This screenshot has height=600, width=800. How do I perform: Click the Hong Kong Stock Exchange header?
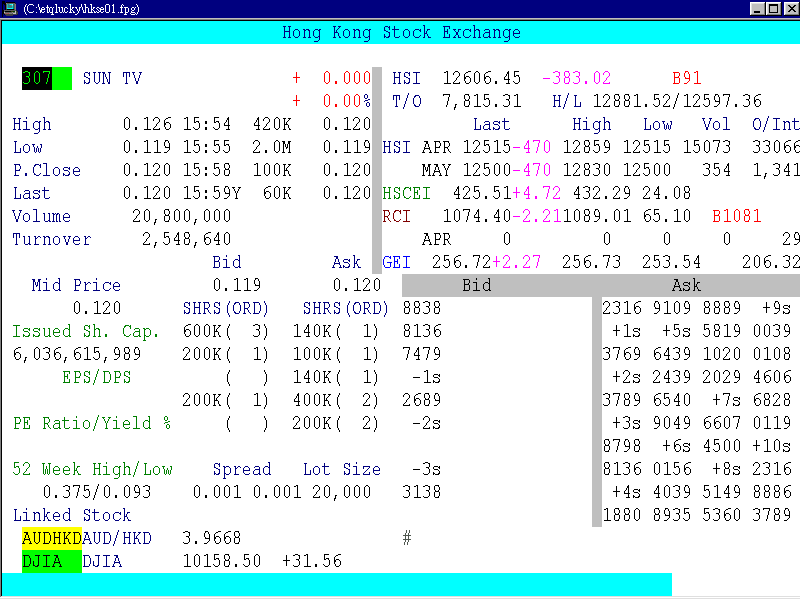(400, 32)
